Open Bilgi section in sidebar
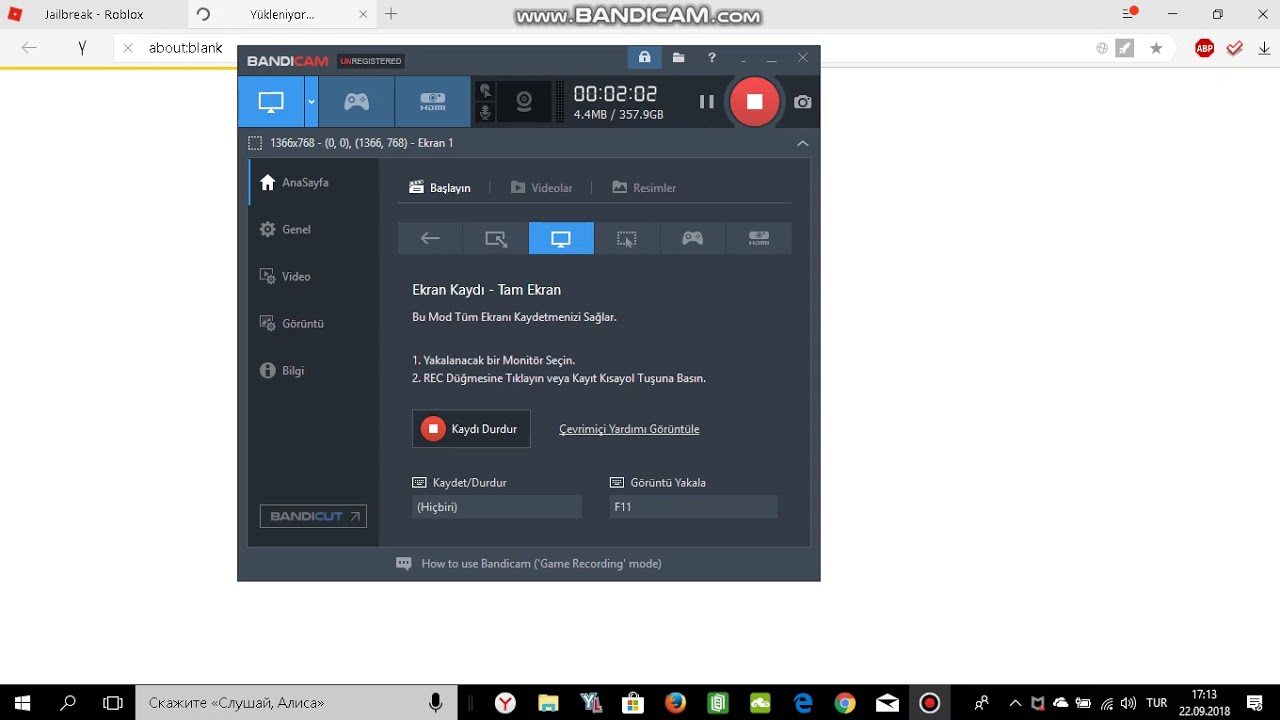This screenshot has width=1280, height=720. (x=314, y=370)
